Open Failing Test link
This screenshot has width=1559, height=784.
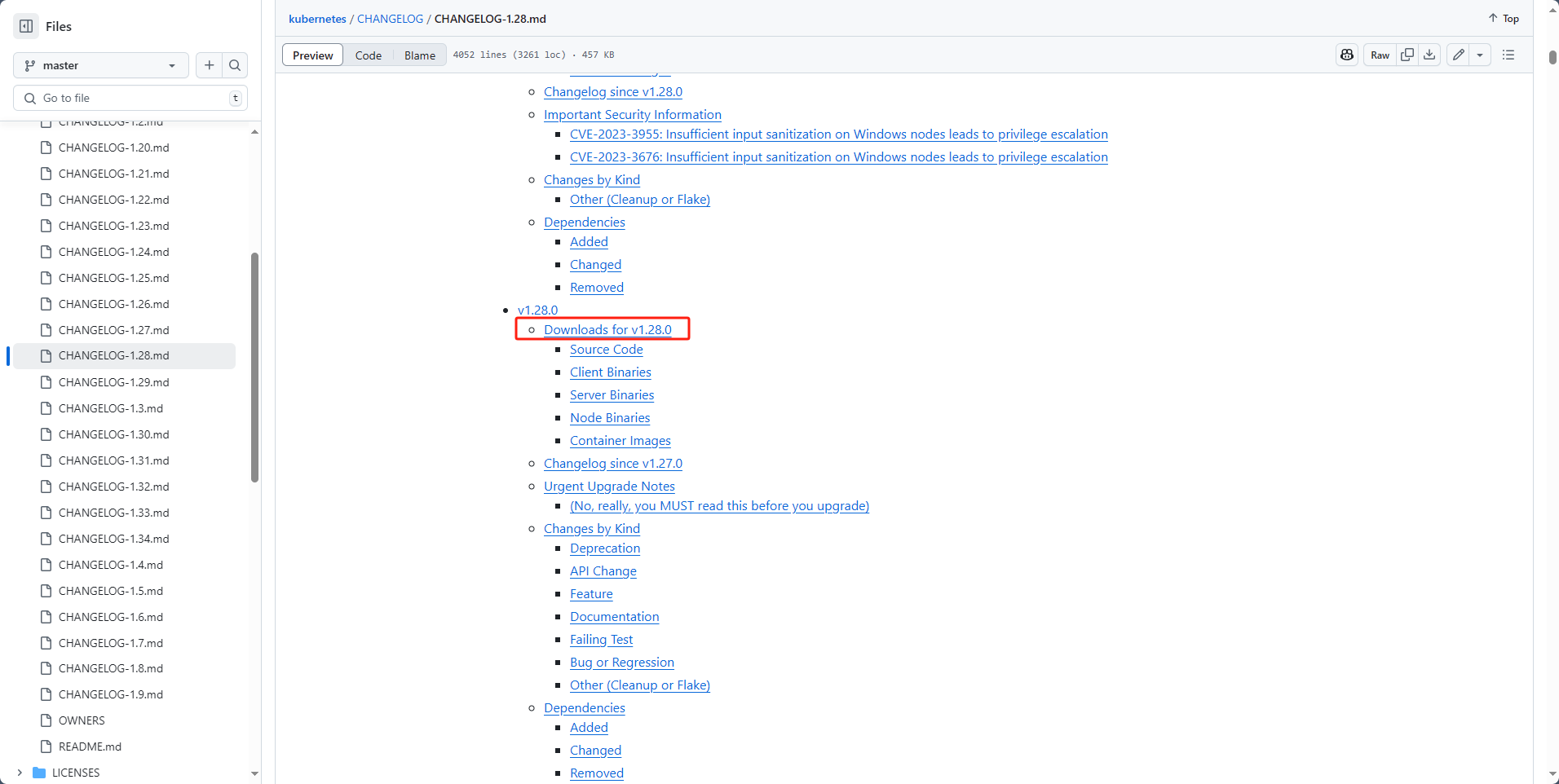(602, 640)
